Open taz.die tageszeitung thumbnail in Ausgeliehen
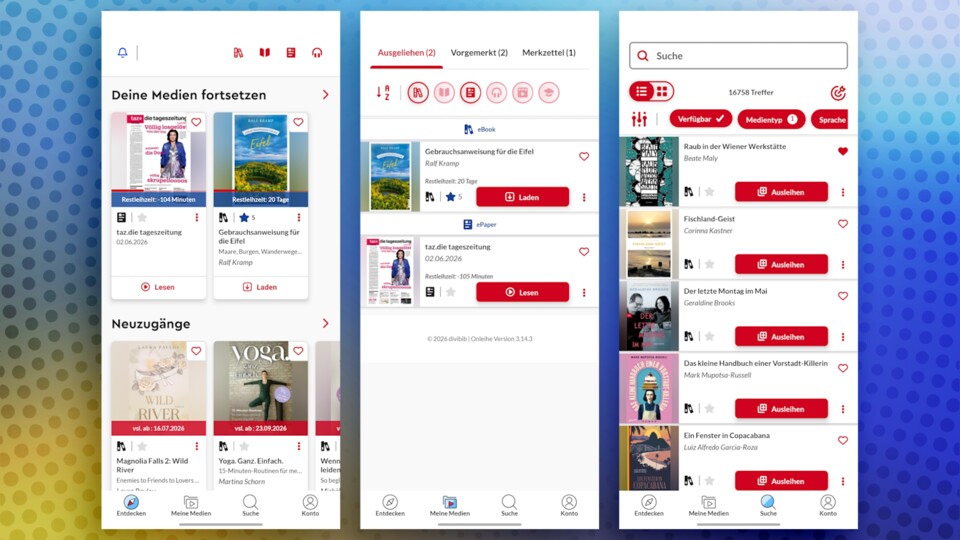Image resolution: width=960 pixels, height=540 pixels. (390, 271)
